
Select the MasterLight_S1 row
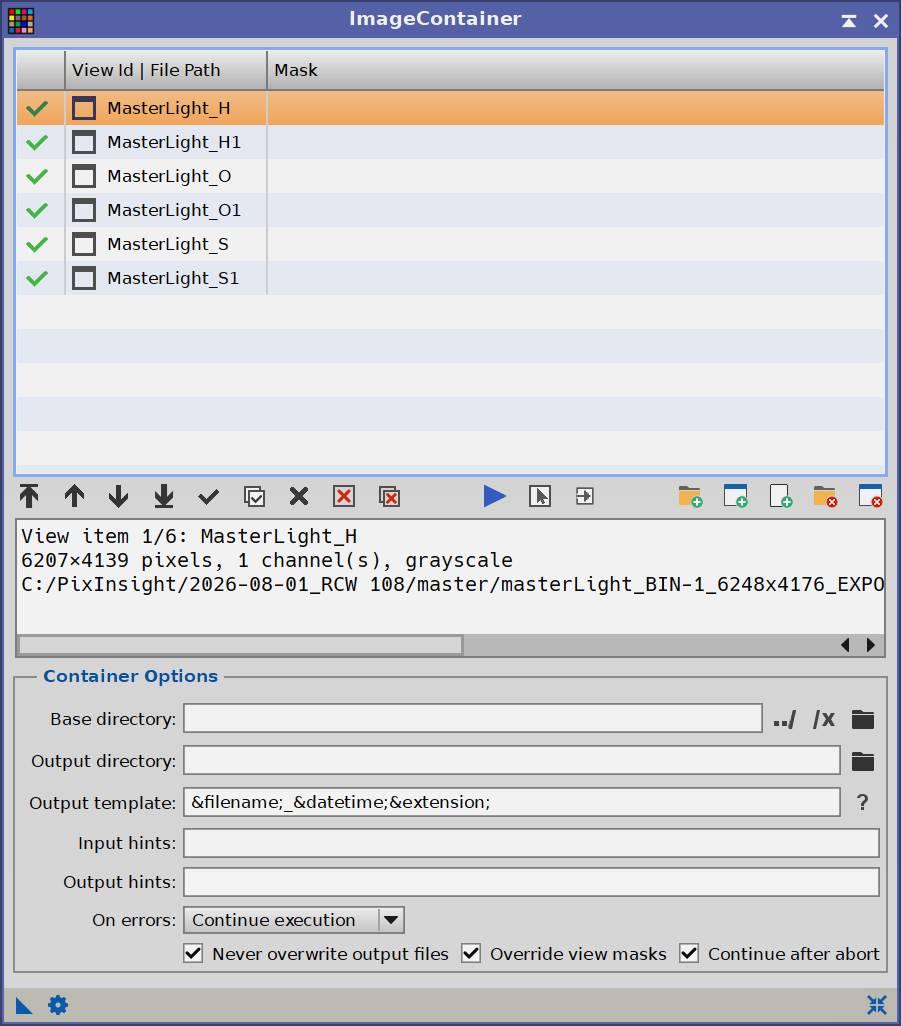point(450,278)
